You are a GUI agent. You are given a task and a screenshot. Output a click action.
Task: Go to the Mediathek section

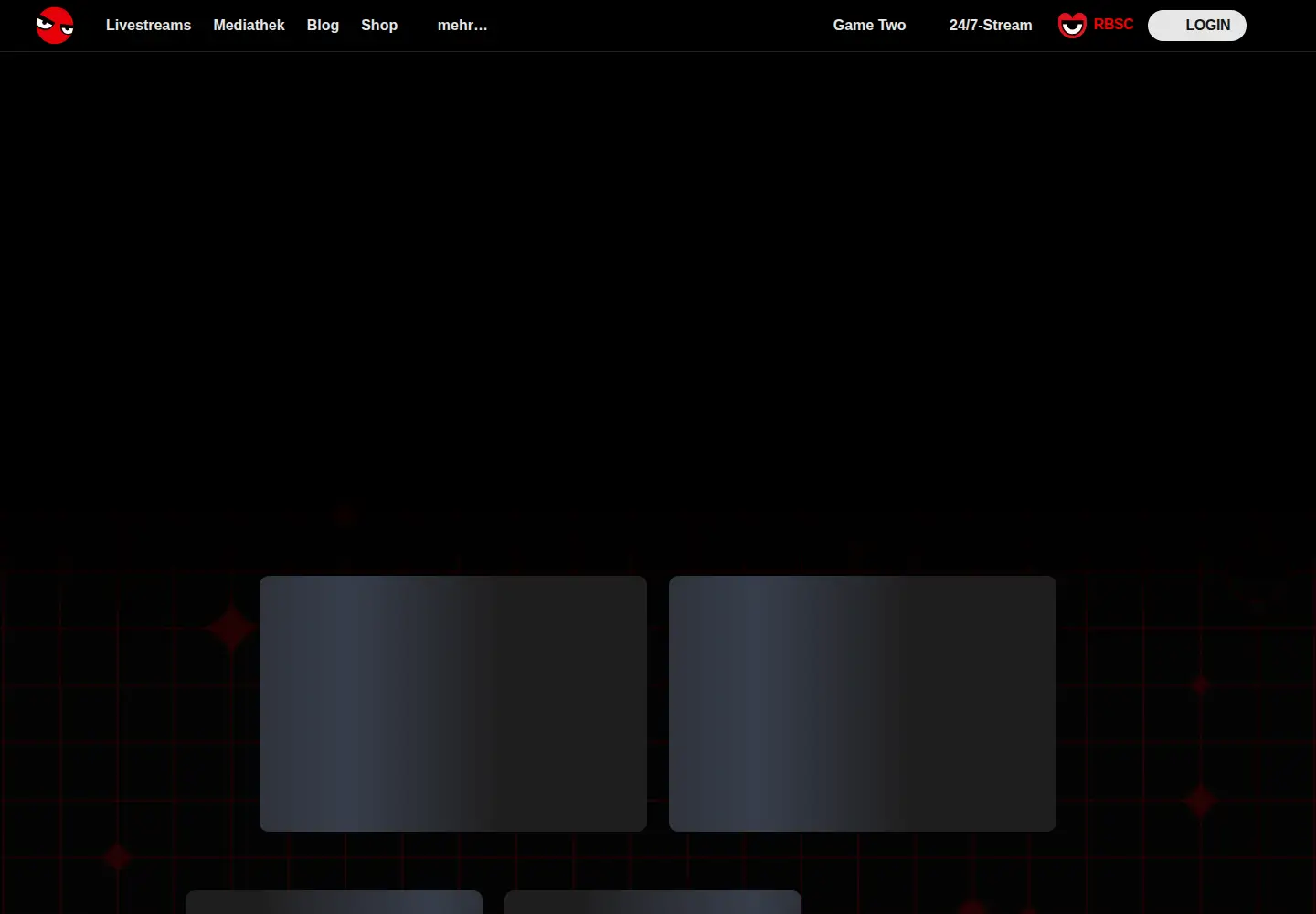[249, 26]
